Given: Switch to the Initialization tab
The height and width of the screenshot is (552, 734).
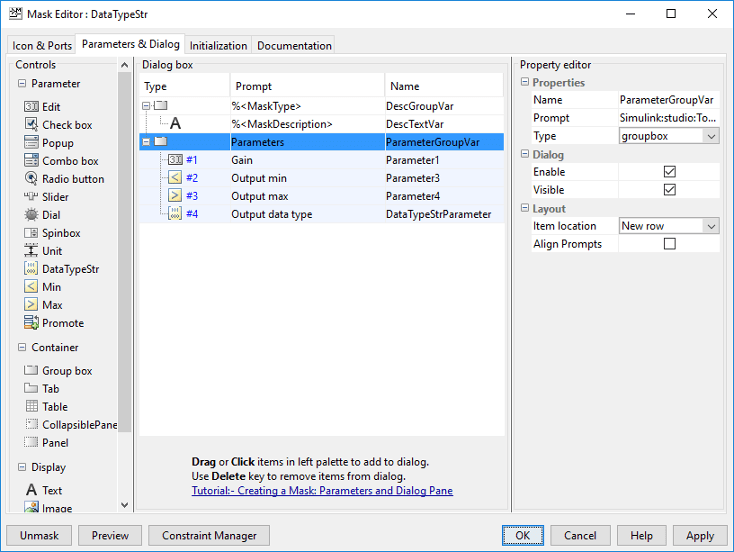Looking at the screenshot, I should pyautogui.click(x=218, y=46).
